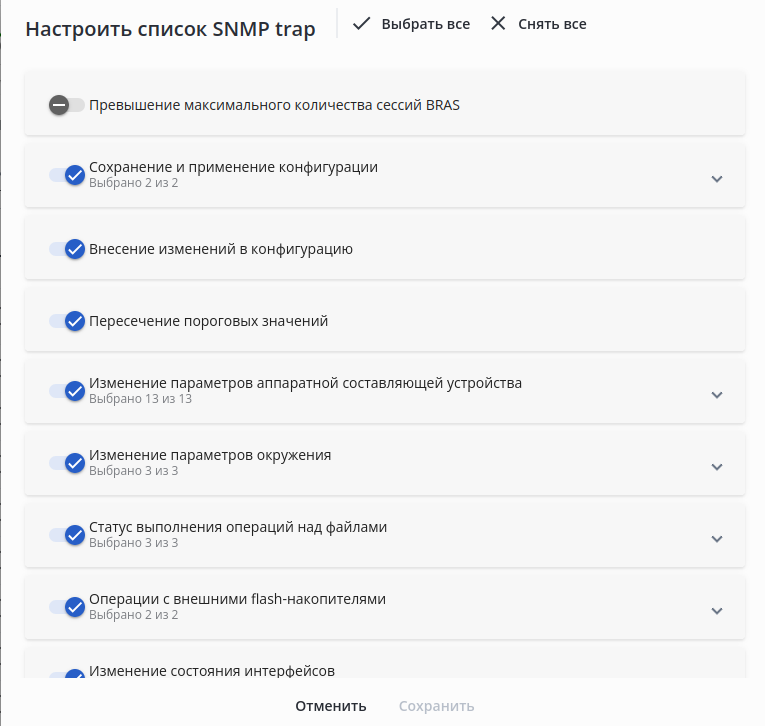This screenshot has width=765, height=726.
Task: Toggle the Изменение параметров окружения switch
Action: point(67,463)
